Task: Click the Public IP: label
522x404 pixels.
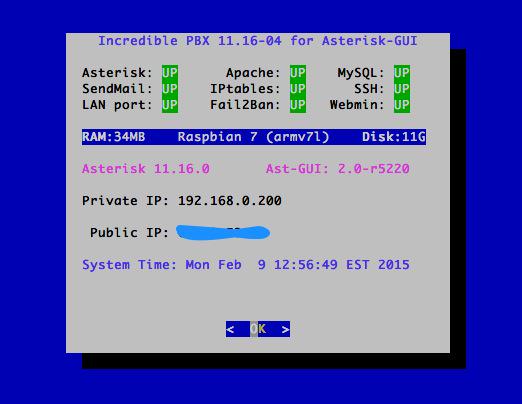Action: click(130, 233)
